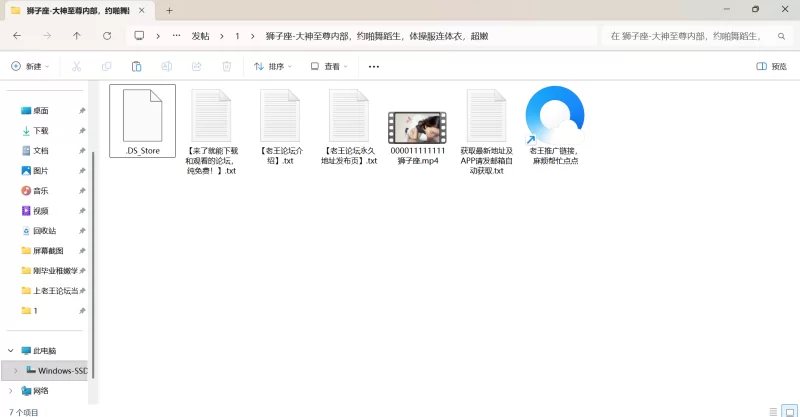Click the Rename toolbar icon

coord(166,66)
